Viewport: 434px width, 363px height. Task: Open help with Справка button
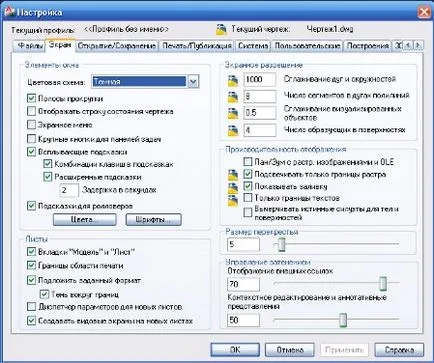399,350
